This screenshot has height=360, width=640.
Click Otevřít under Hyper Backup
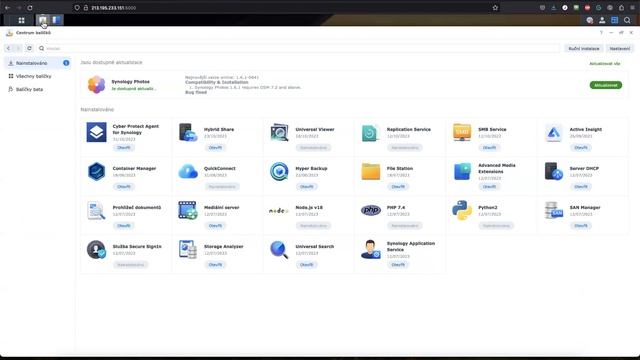(307, 187)
